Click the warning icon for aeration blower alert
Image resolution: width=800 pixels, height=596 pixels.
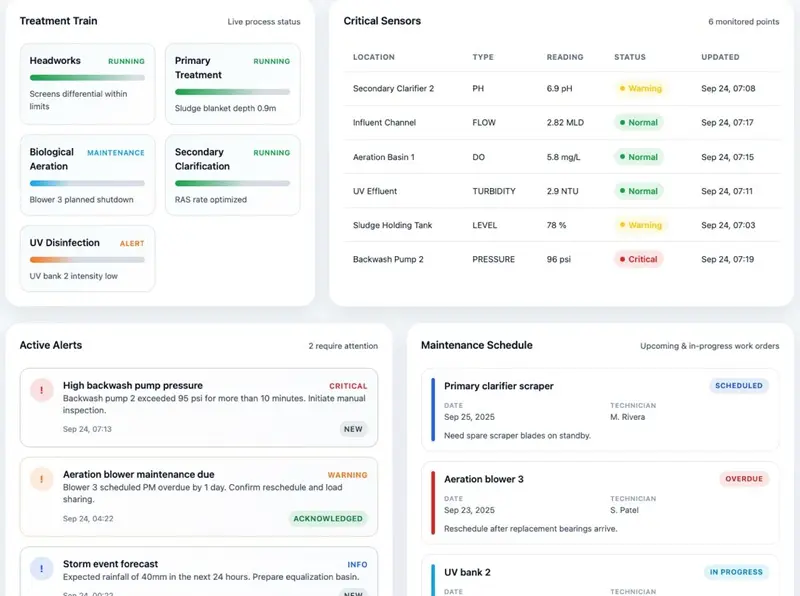pyautogui.click(x=41, y=480)
